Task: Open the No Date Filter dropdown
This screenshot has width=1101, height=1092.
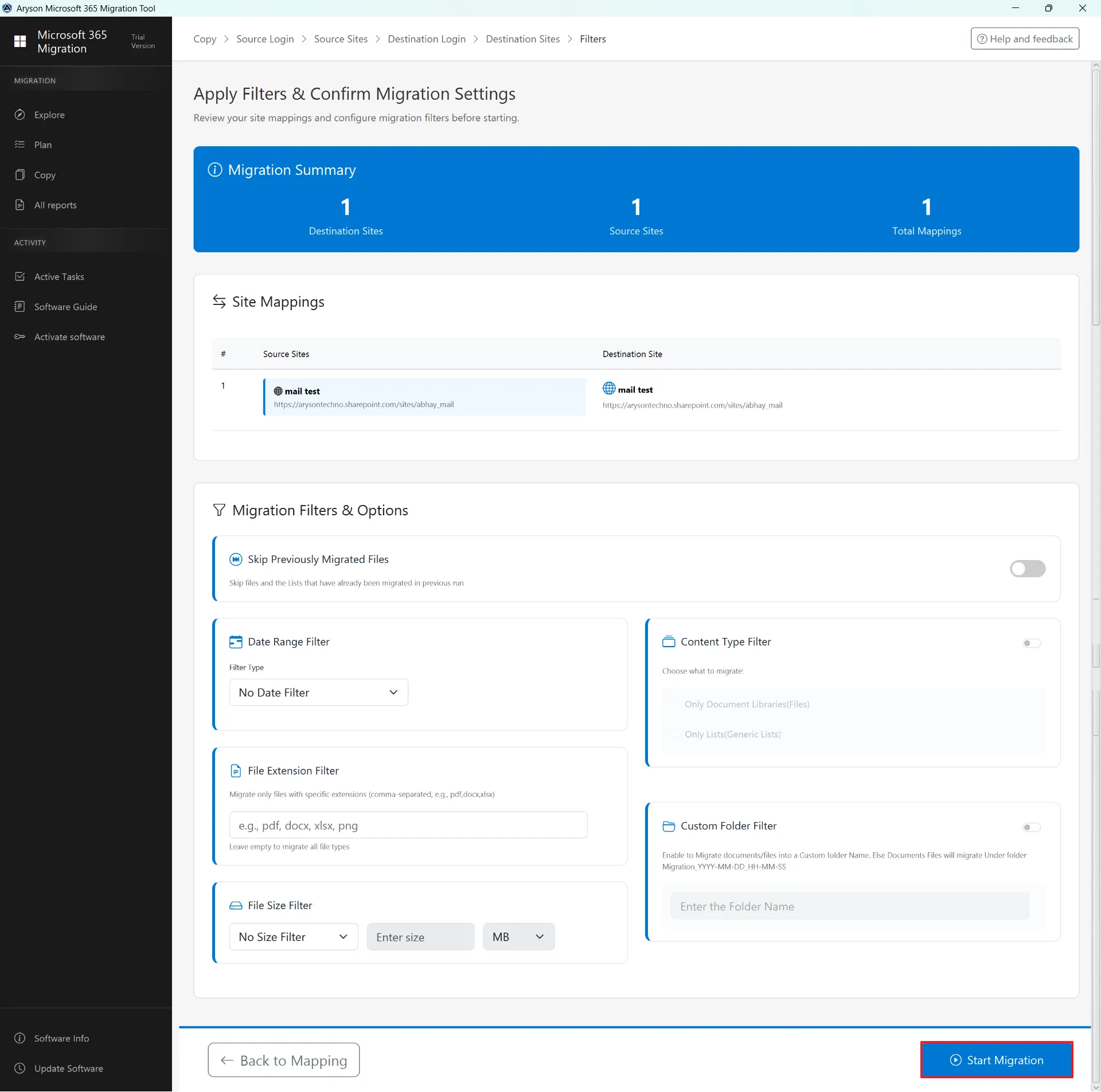Action: click(x=318, y=692)
